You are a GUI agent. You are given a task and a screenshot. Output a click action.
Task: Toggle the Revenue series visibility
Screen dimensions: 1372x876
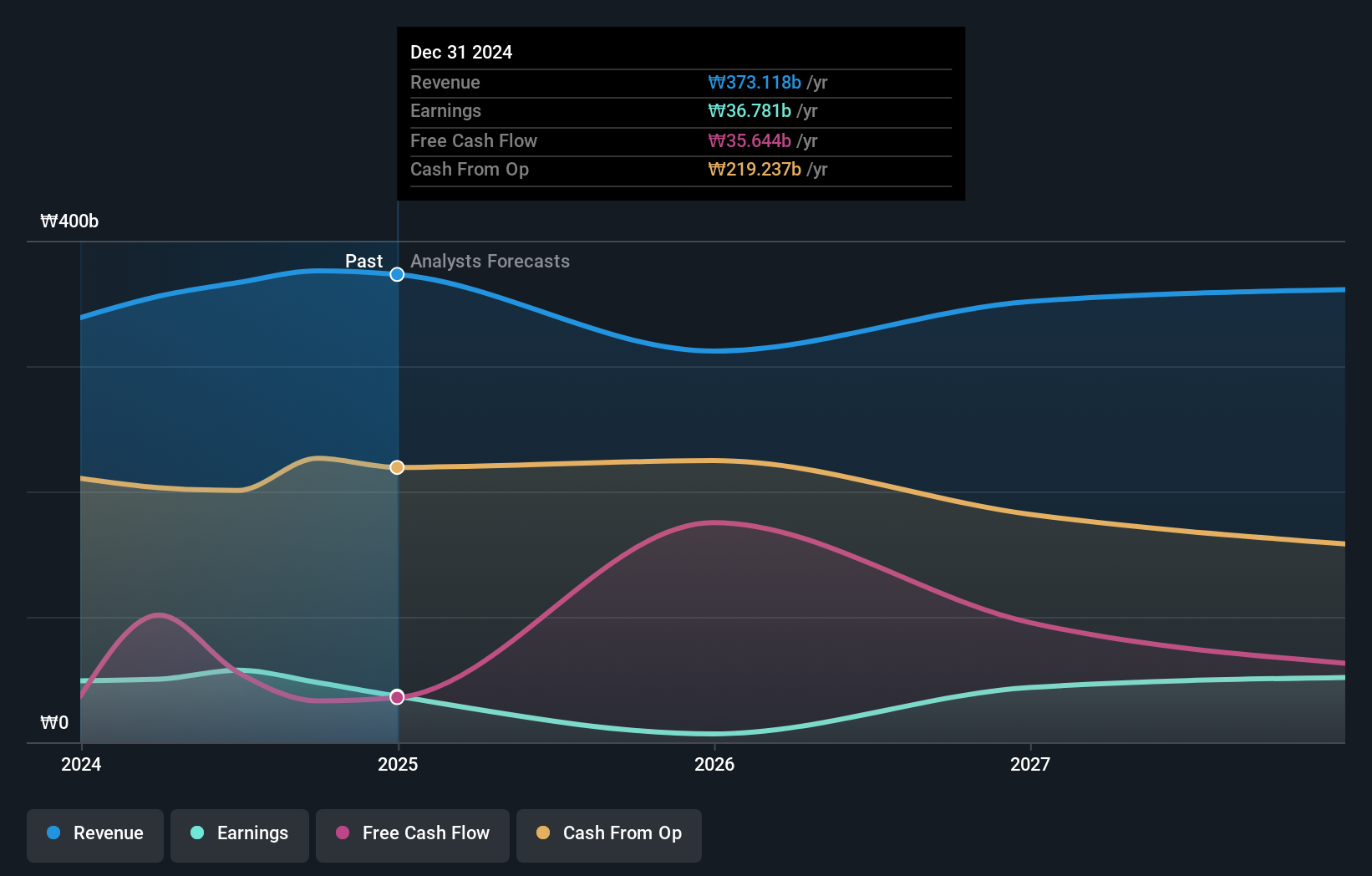click(x=94, y=833)
